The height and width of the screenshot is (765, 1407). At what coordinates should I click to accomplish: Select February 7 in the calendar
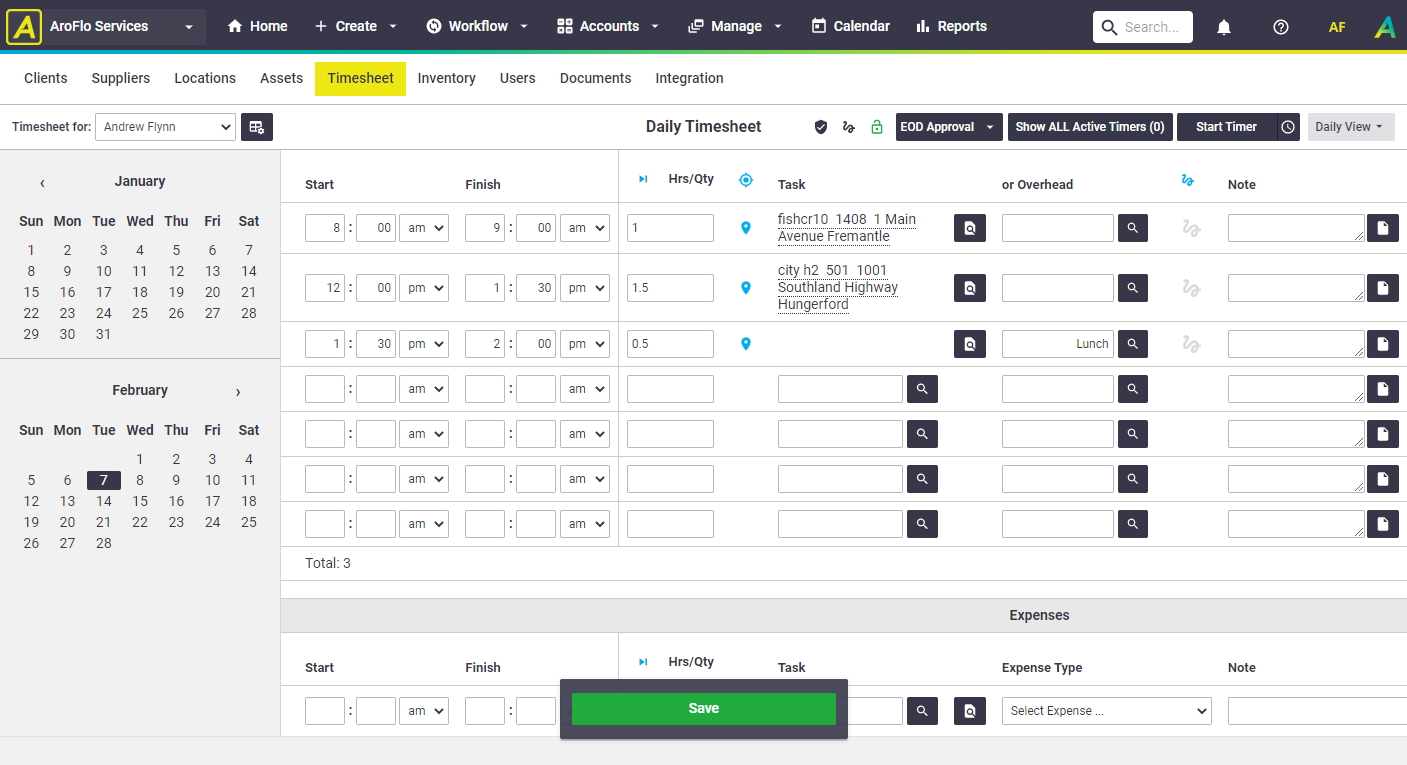[104, 480]
